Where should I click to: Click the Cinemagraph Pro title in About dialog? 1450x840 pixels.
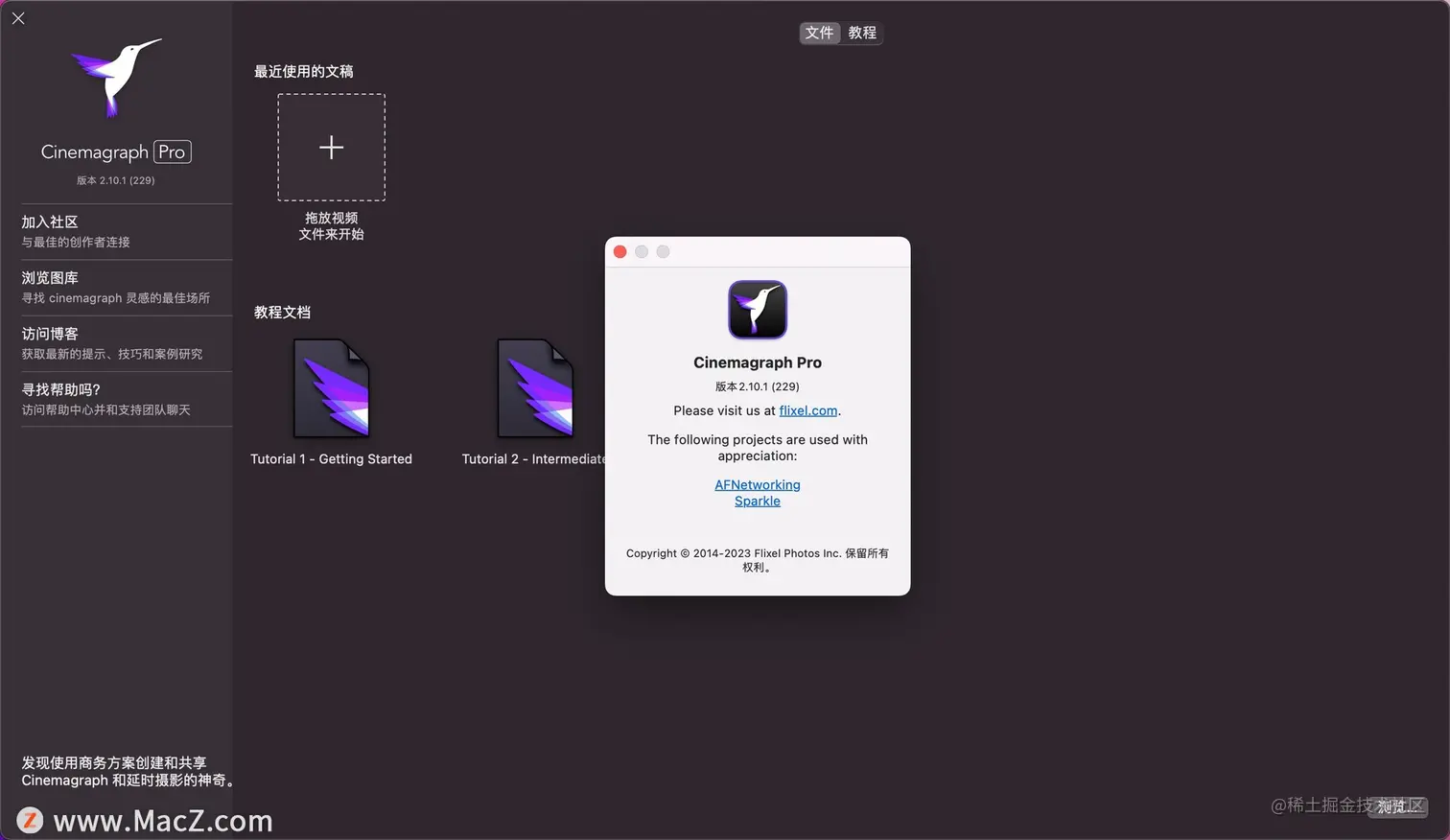point(758,362)
